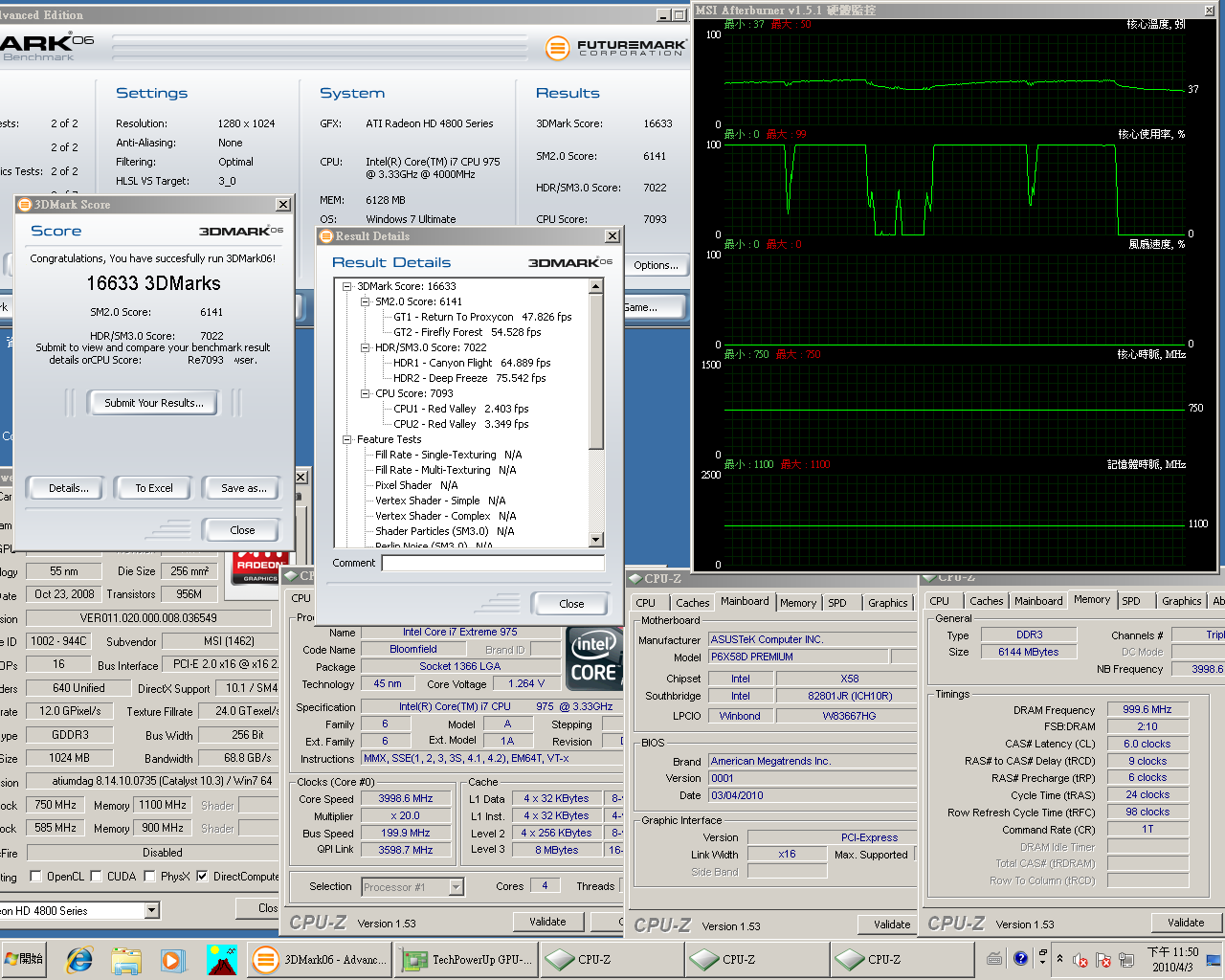Export results with To Excel button
Screen dimensions: 1225x980
tap(154, 488)
